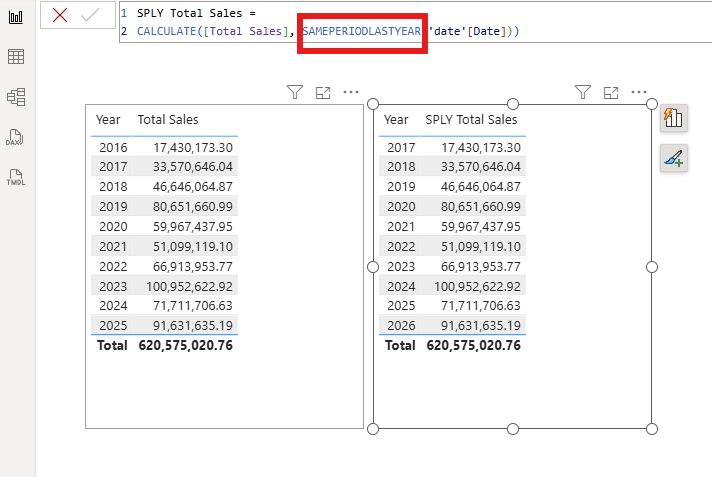
Task: Select value 17,430,173.30 in Total Sales table
Action: coord(193,148)
